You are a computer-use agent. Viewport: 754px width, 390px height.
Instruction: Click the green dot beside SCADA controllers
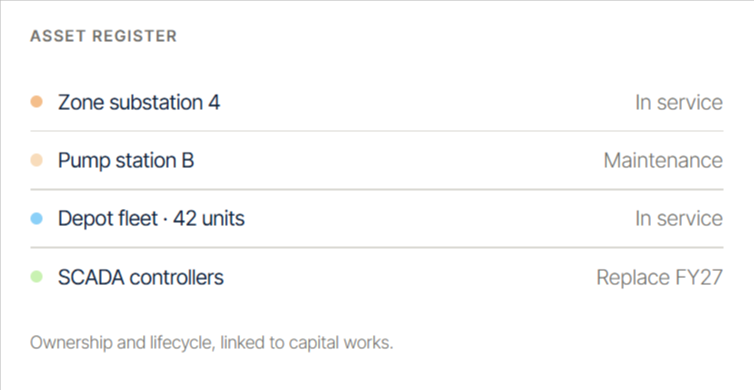pos(37,277)
